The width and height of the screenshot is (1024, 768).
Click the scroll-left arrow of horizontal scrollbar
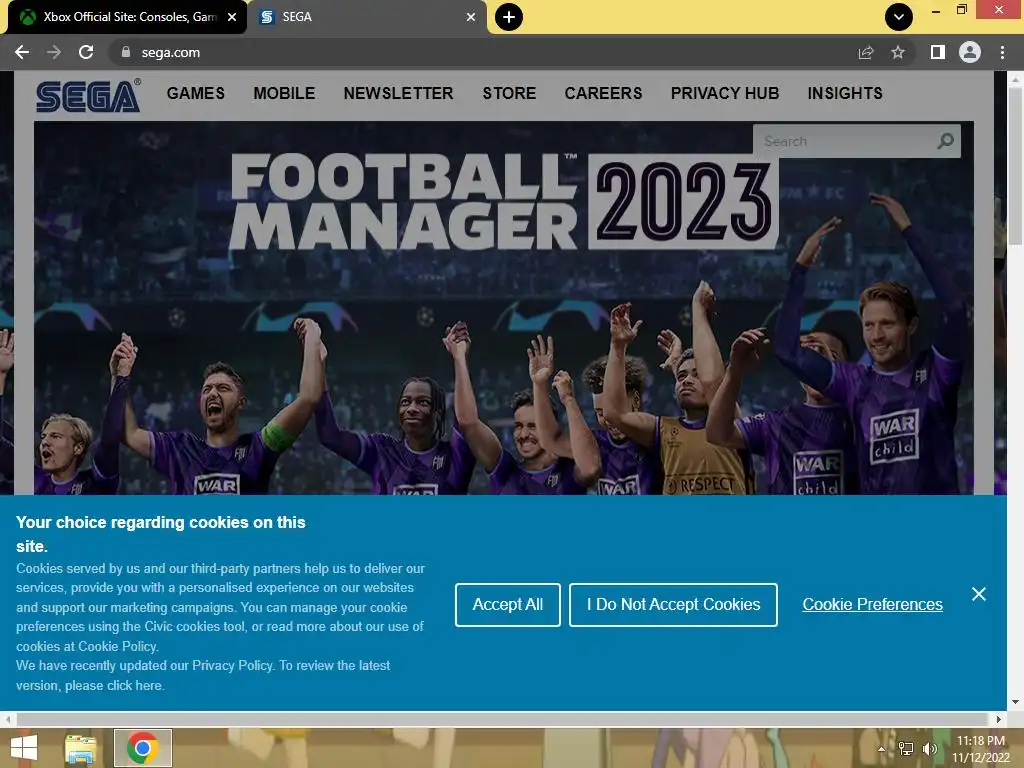coord(7,719)
